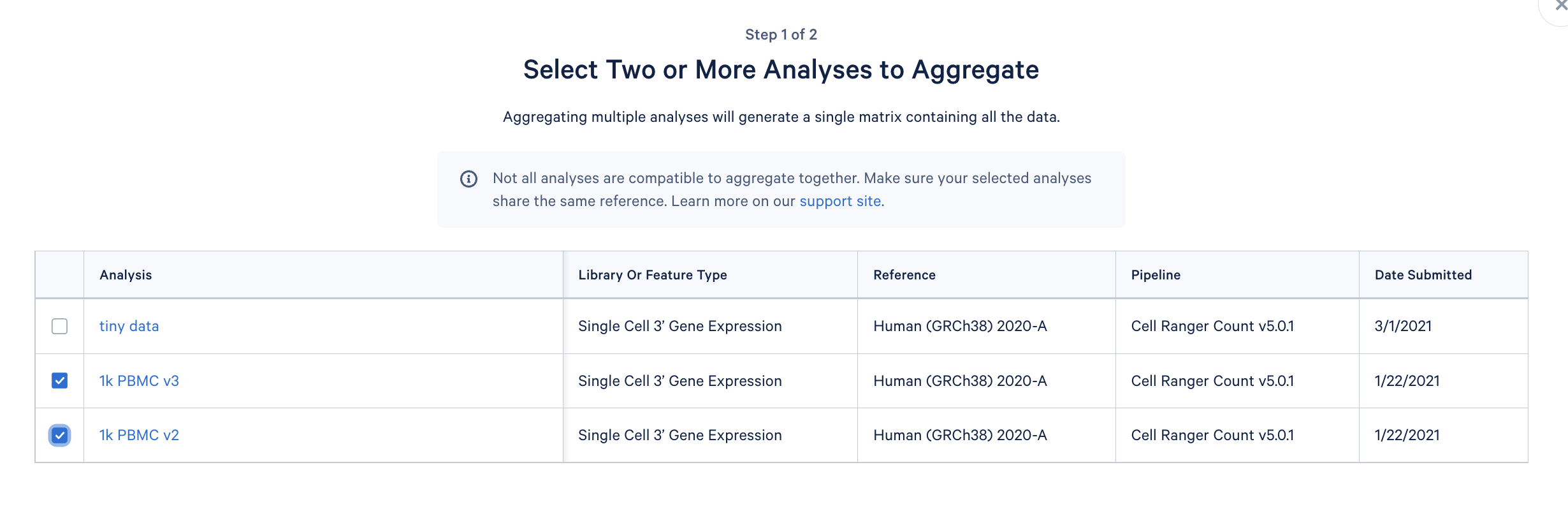Close the aggregate dialog with X
This screenshot has height=518, width=1568.
point(1560,6)
